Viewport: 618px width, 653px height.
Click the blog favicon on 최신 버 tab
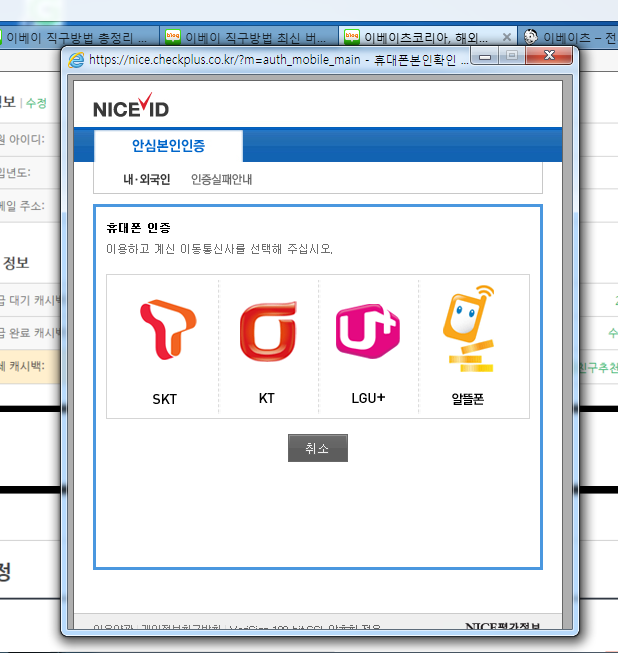pos(173,37)
